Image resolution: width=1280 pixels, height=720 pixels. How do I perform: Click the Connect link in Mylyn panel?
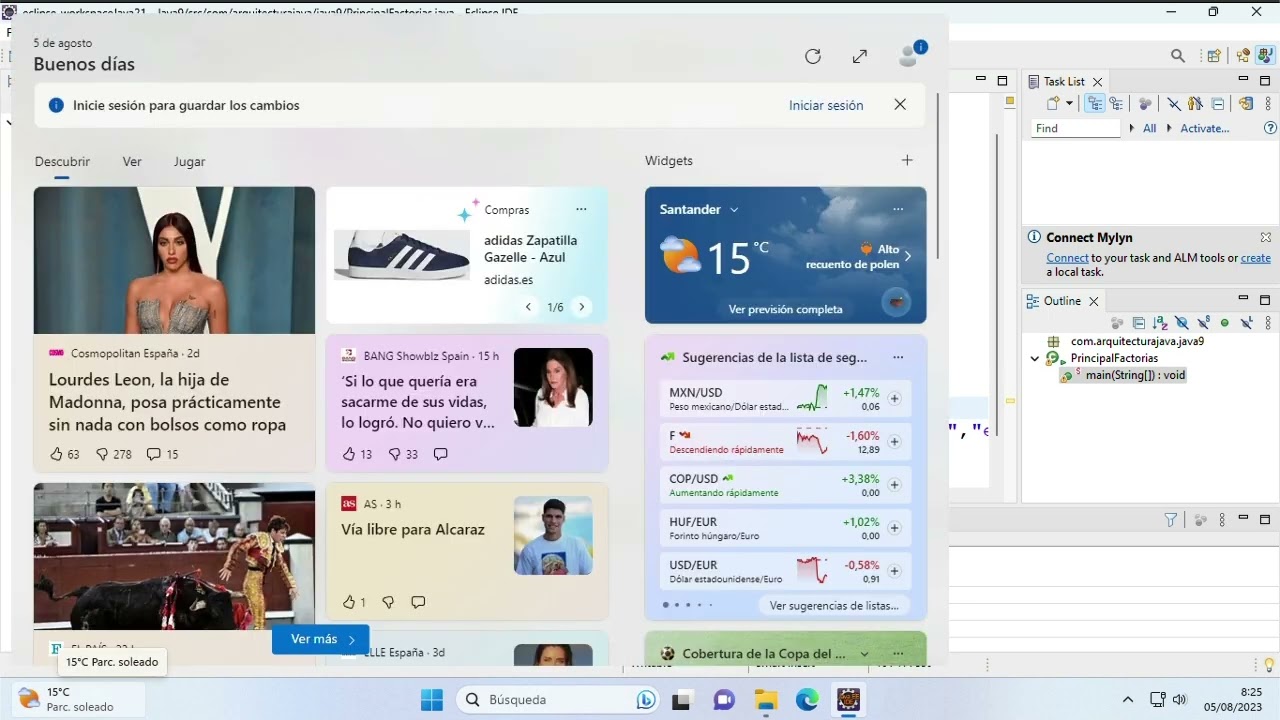pyautogui.click(x=1067, y=258)
